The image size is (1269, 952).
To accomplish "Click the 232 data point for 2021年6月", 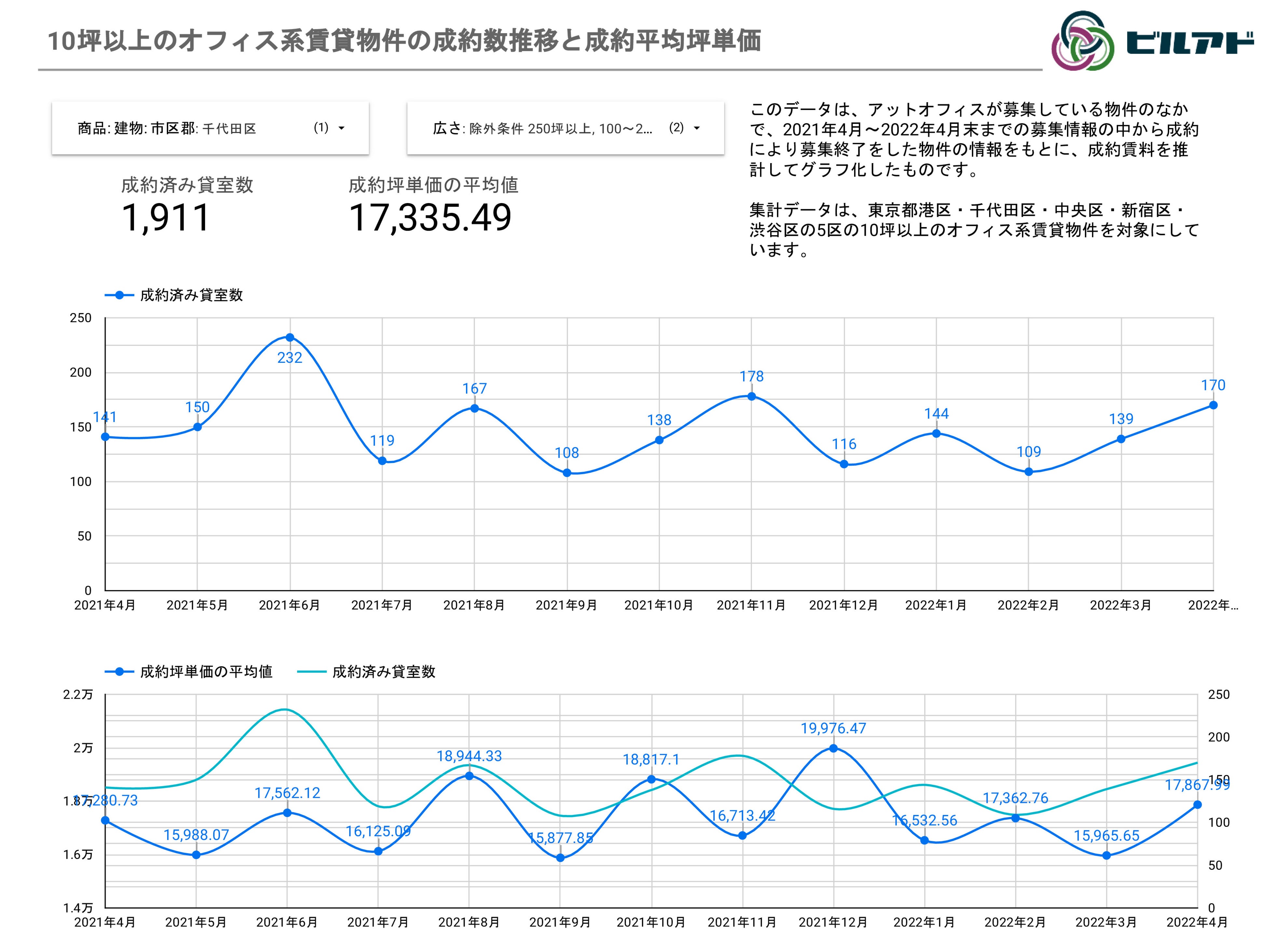I will coord(290,338).
